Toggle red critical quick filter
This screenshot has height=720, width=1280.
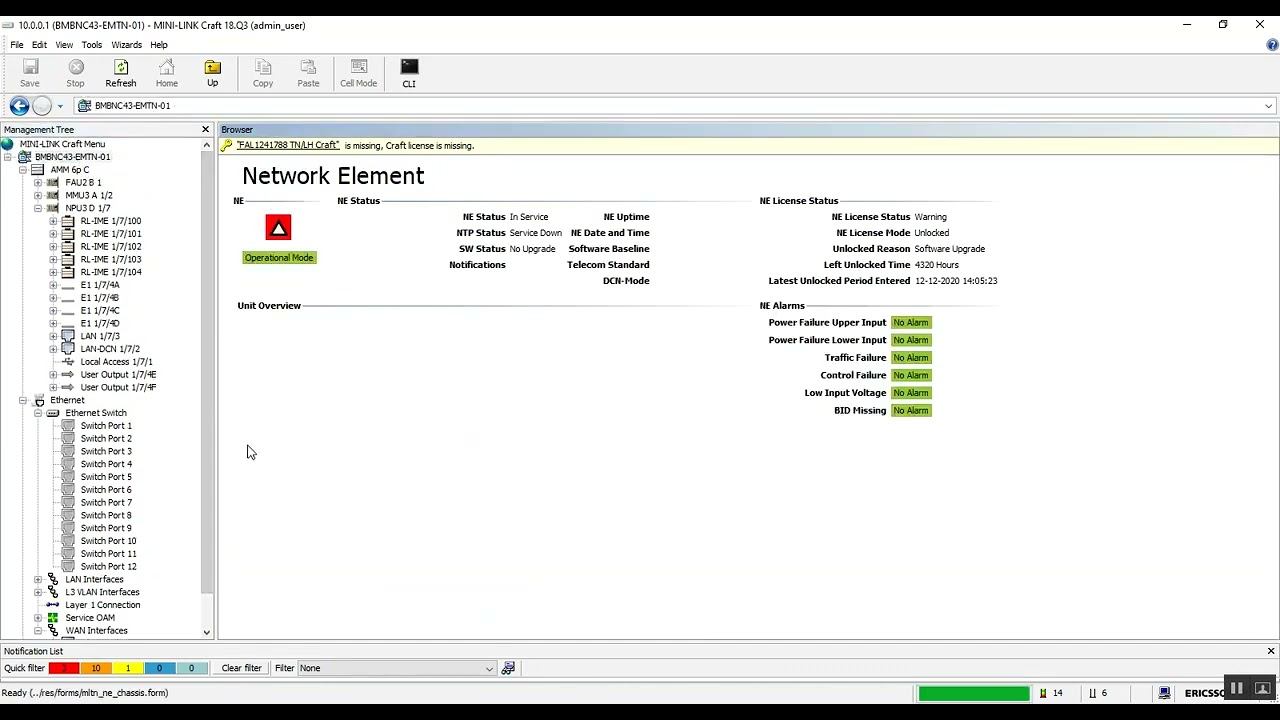[x=64, y=668]
